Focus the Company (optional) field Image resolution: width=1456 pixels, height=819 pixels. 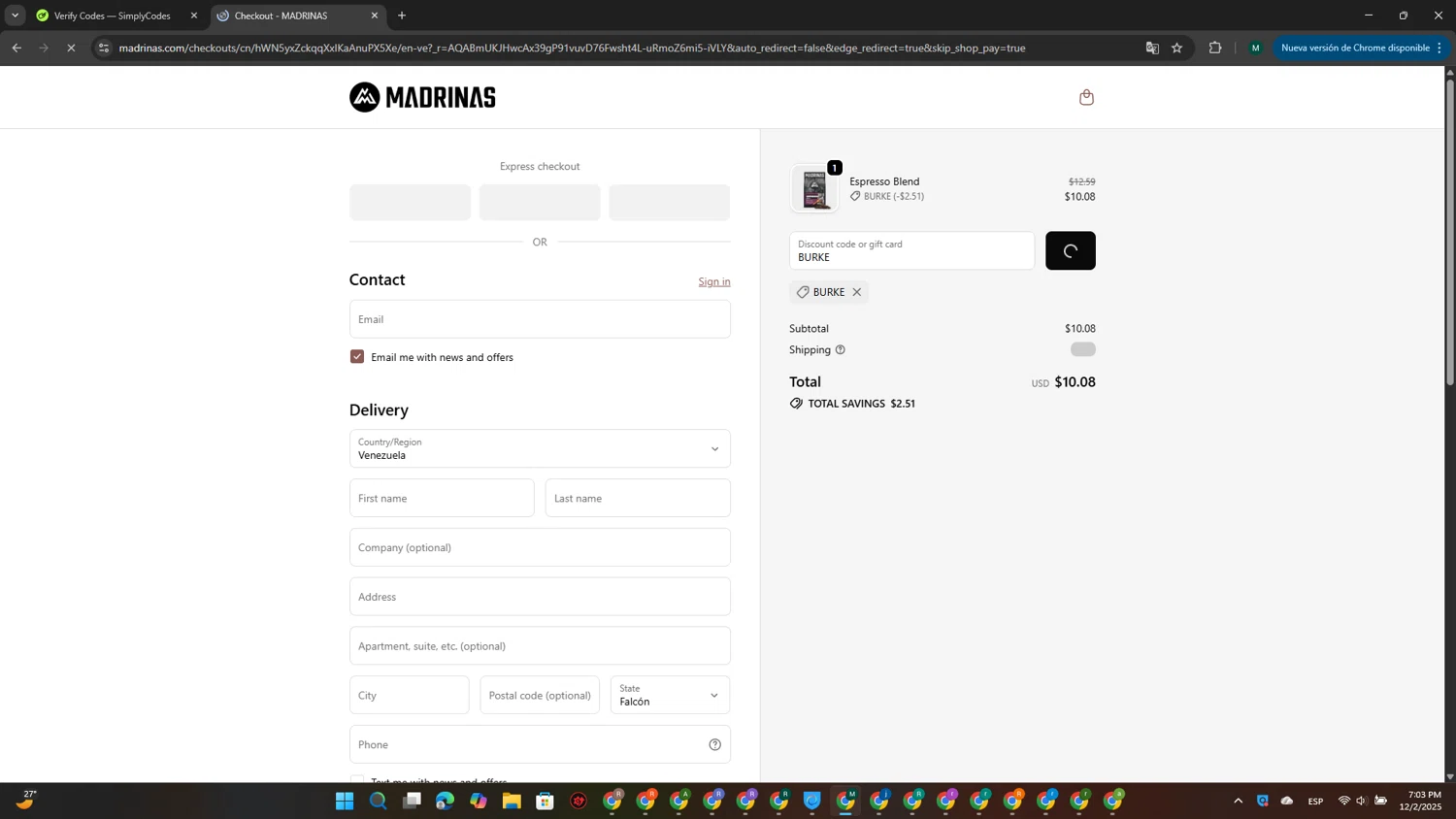tap(540, 547)
